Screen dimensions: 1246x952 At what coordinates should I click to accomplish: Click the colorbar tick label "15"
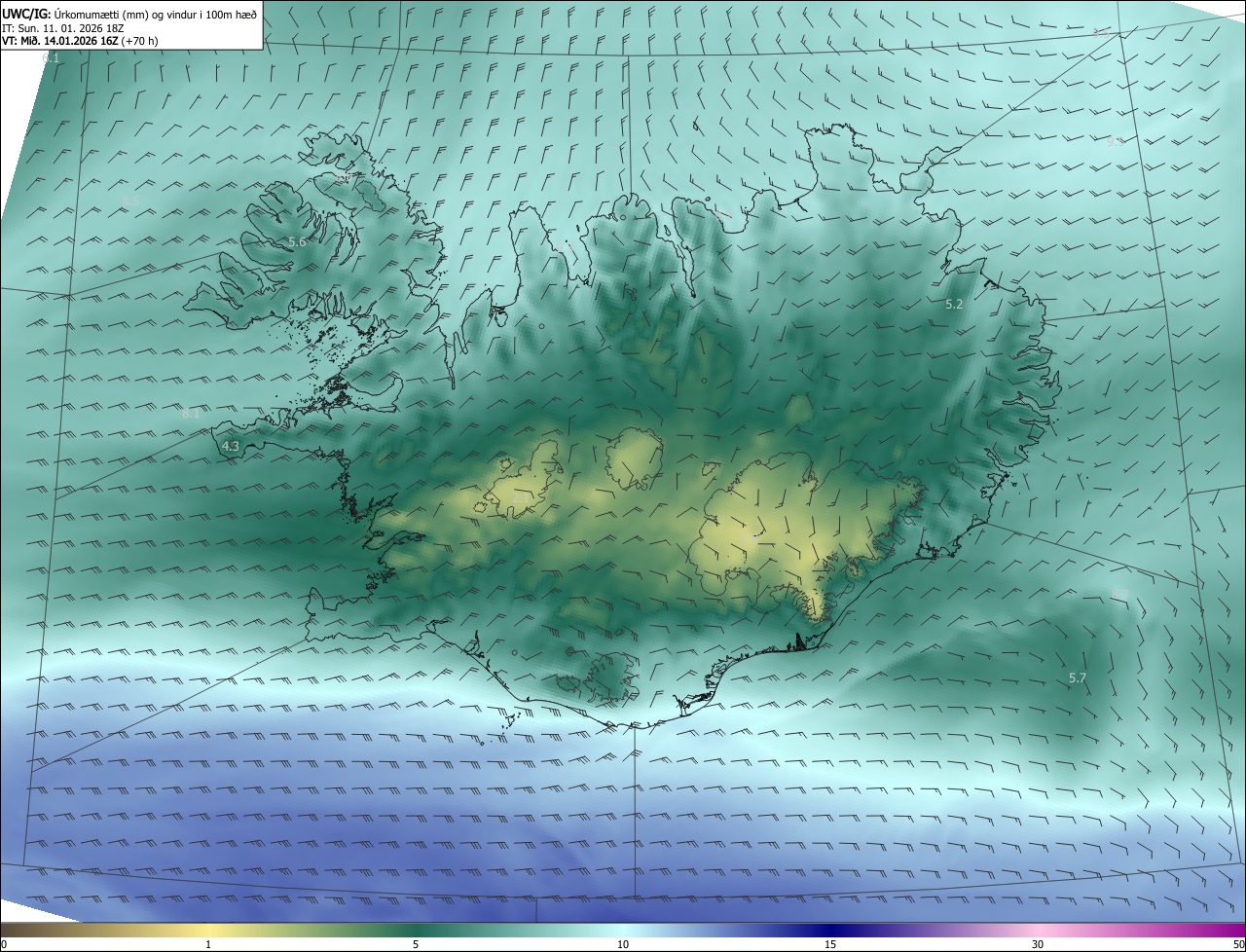[x=830, y=944]
